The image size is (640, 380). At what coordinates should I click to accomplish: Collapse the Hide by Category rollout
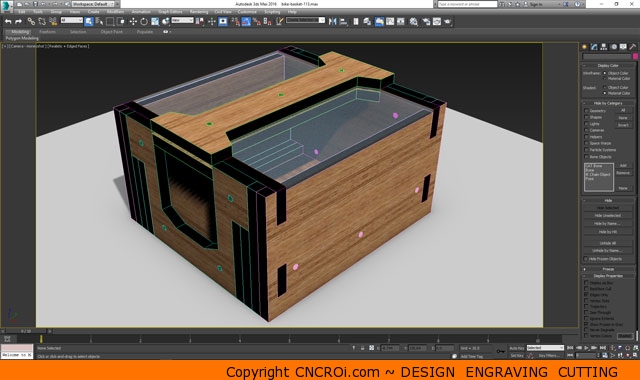click(608, 103)
